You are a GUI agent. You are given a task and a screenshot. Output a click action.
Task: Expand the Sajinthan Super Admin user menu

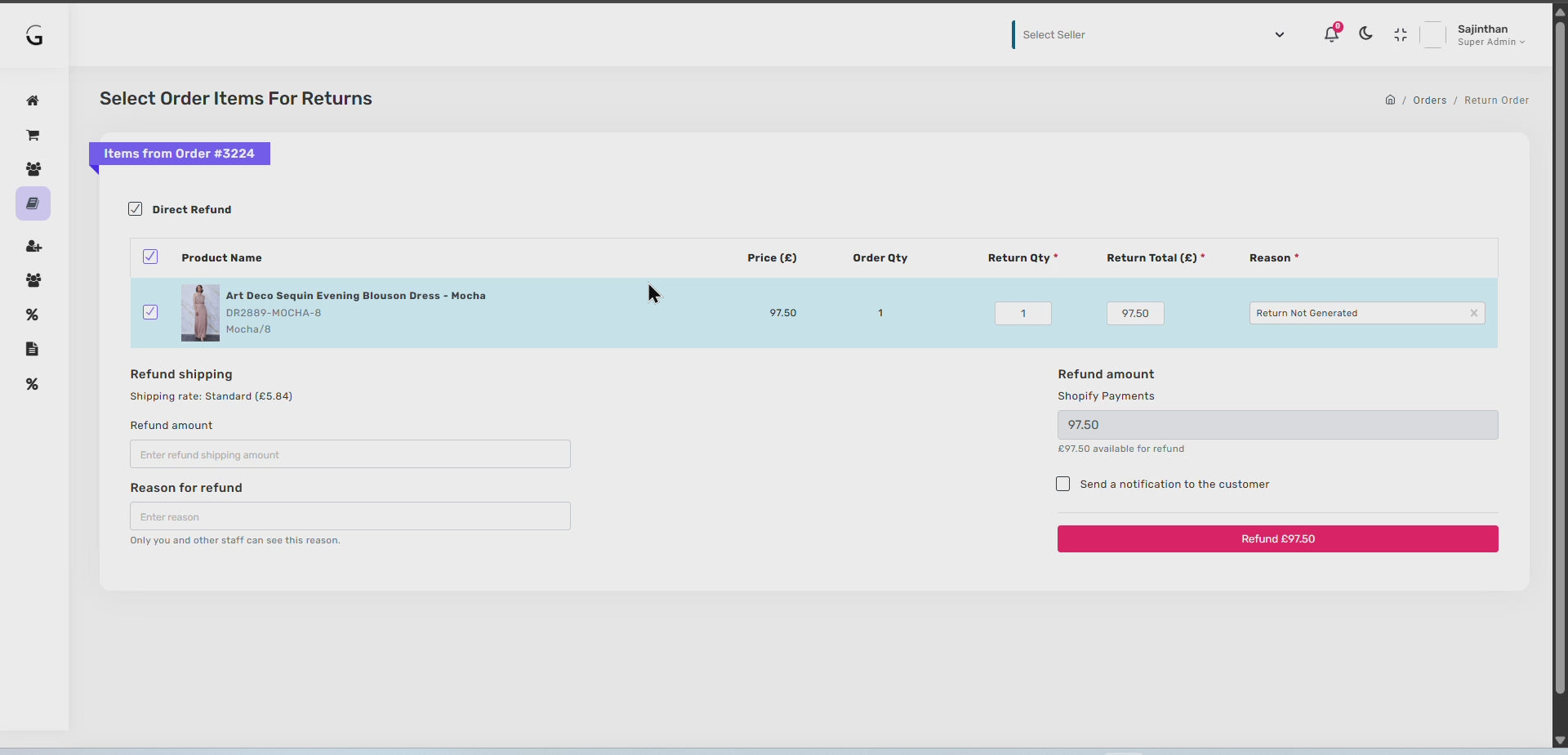(x=1490, y=35)
